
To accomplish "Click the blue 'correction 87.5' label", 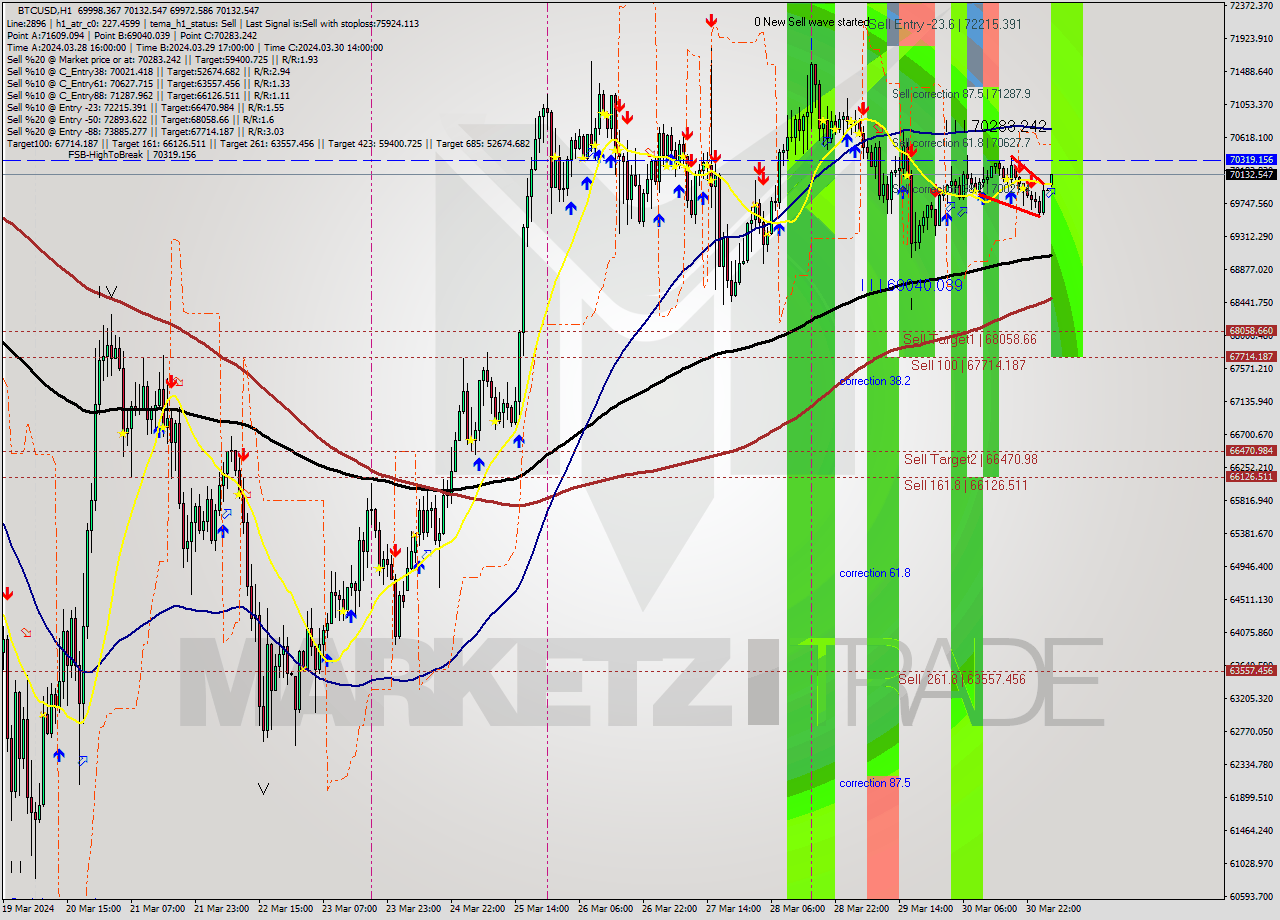I will click(875, 783).
